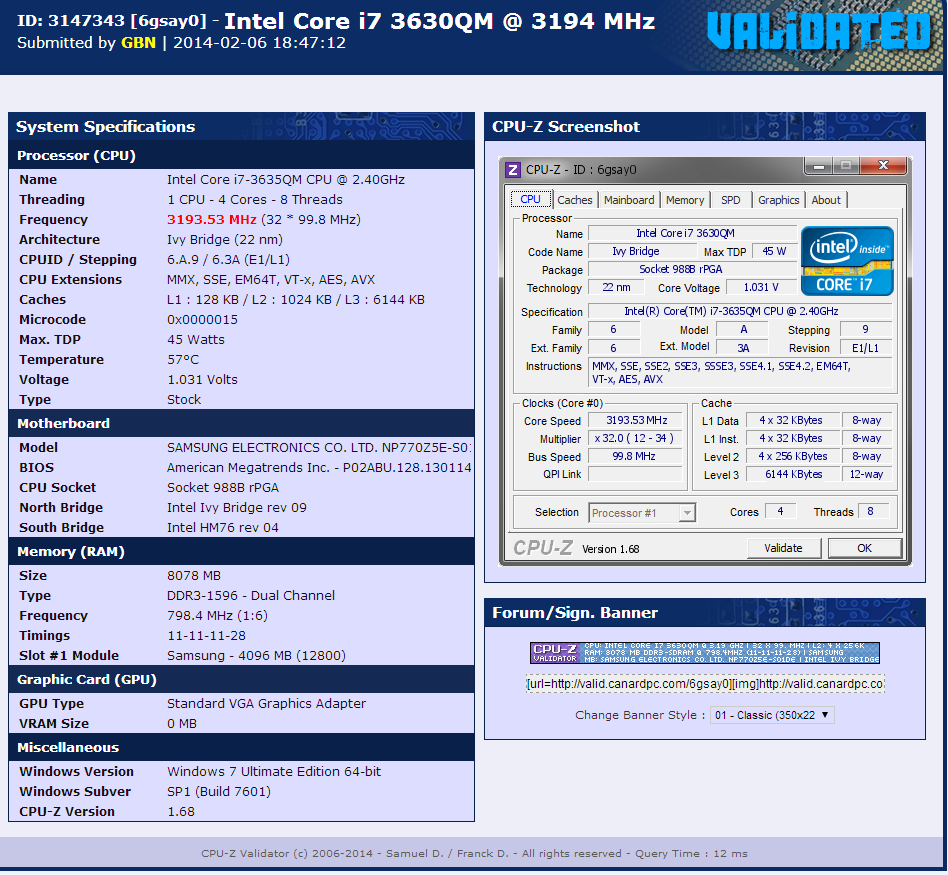This screenshot has height=875, width=948.
Task: Click the Core Speed 3193.53 MHz field
Action: click(635, 420)
